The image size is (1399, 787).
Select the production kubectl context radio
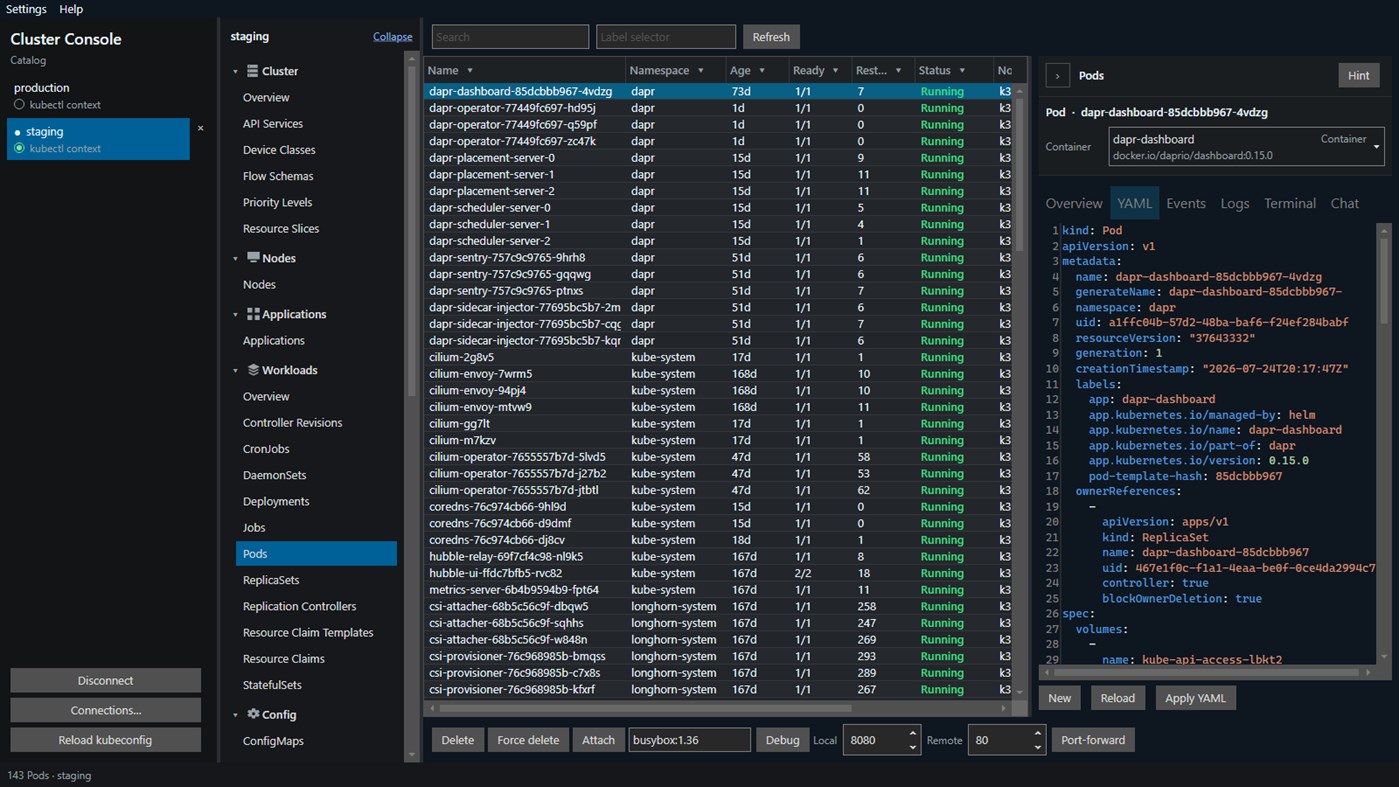click(19, 105)
